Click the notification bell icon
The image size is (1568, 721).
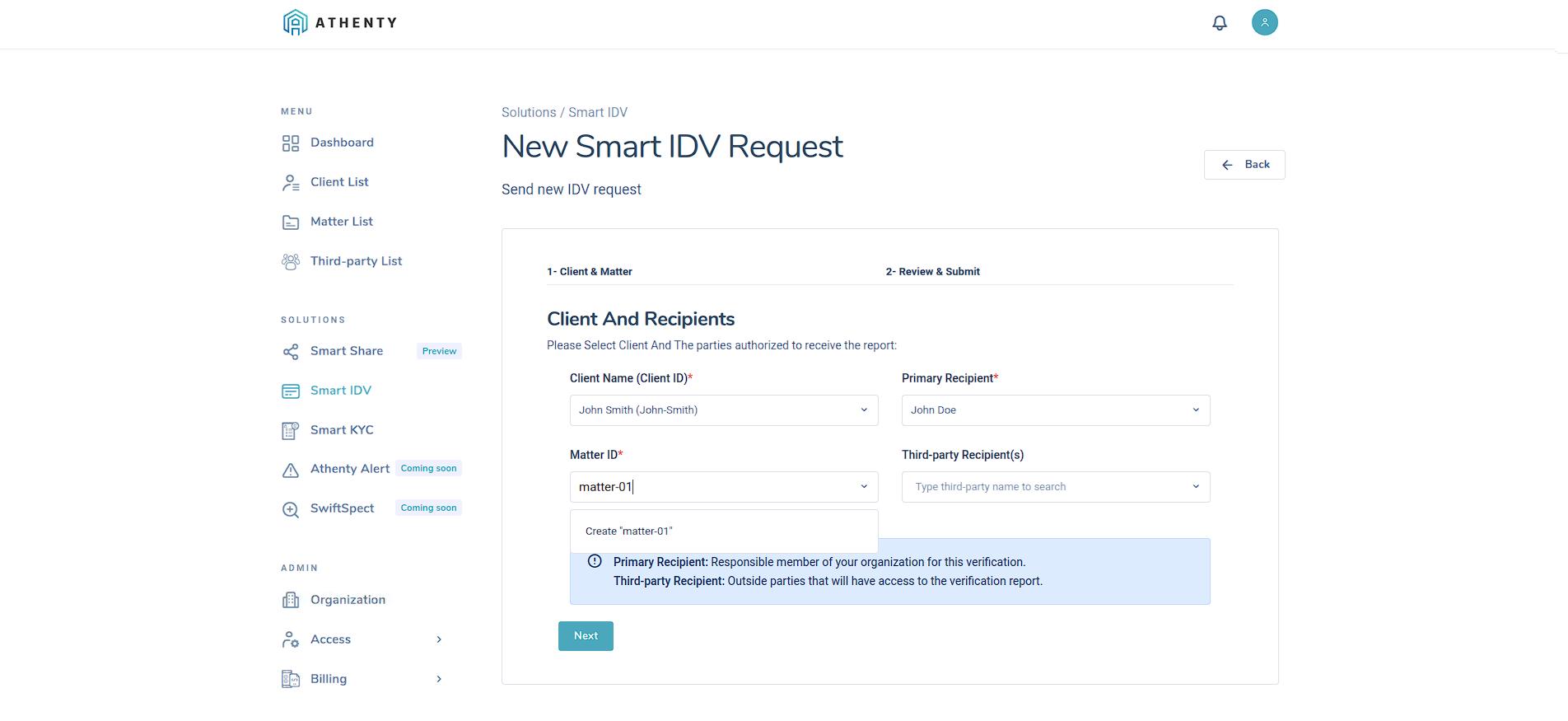tap(1220, 23)
